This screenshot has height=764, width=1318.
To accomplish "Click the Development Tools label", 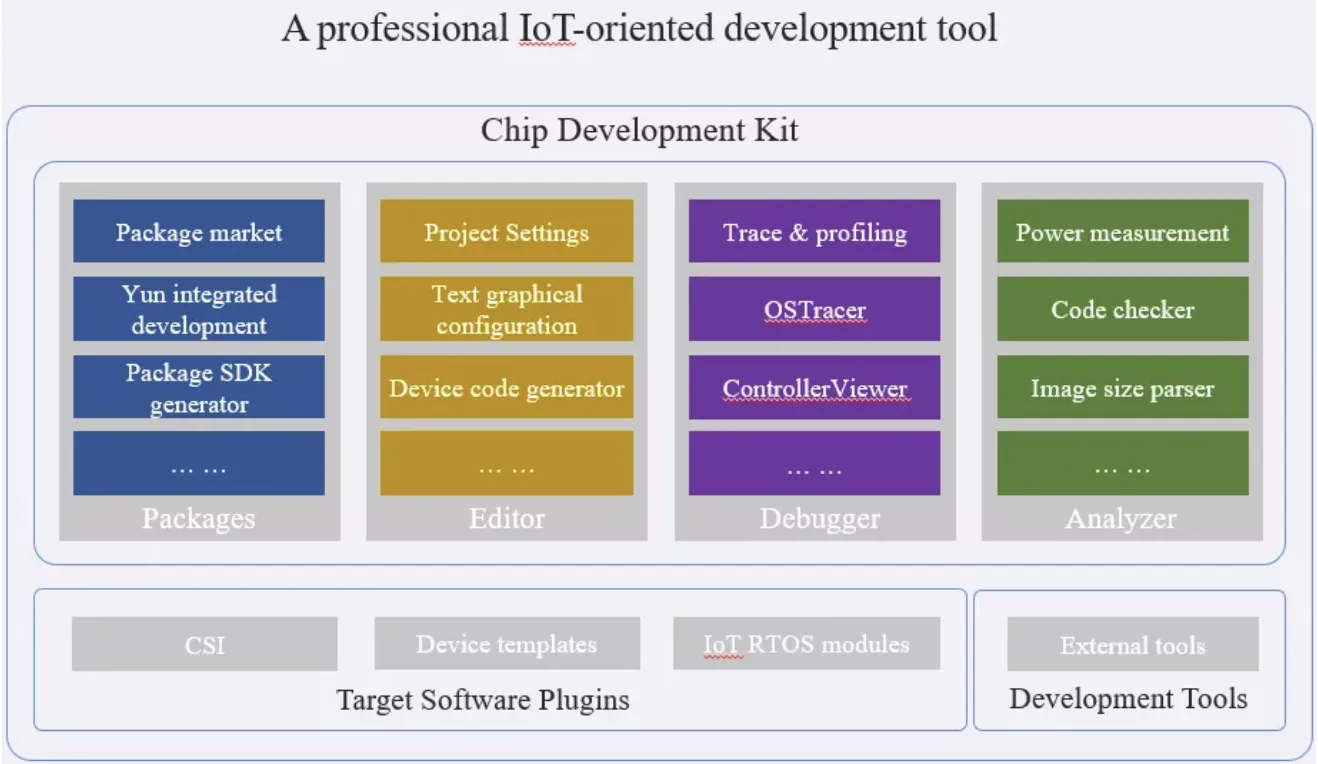I will pyautogui.click(x=1128, y=697).
